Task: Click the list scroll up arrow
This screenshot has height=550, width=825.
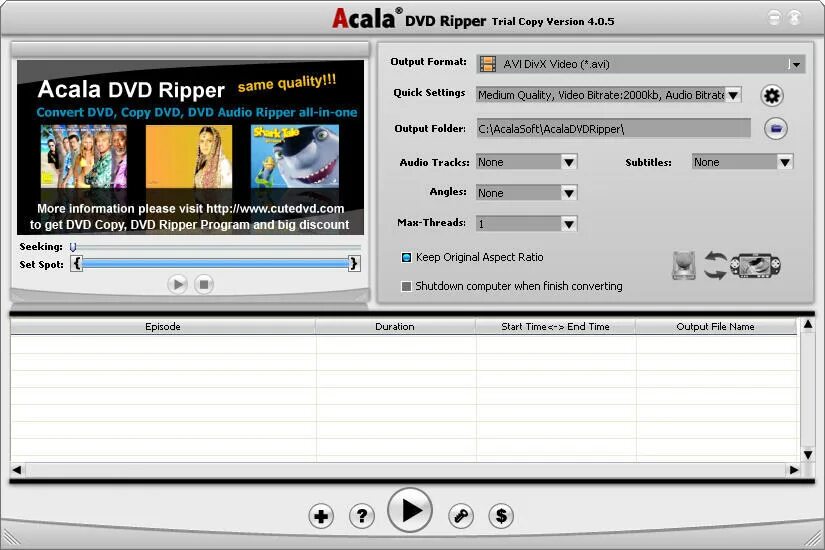Action: point(808,325)
